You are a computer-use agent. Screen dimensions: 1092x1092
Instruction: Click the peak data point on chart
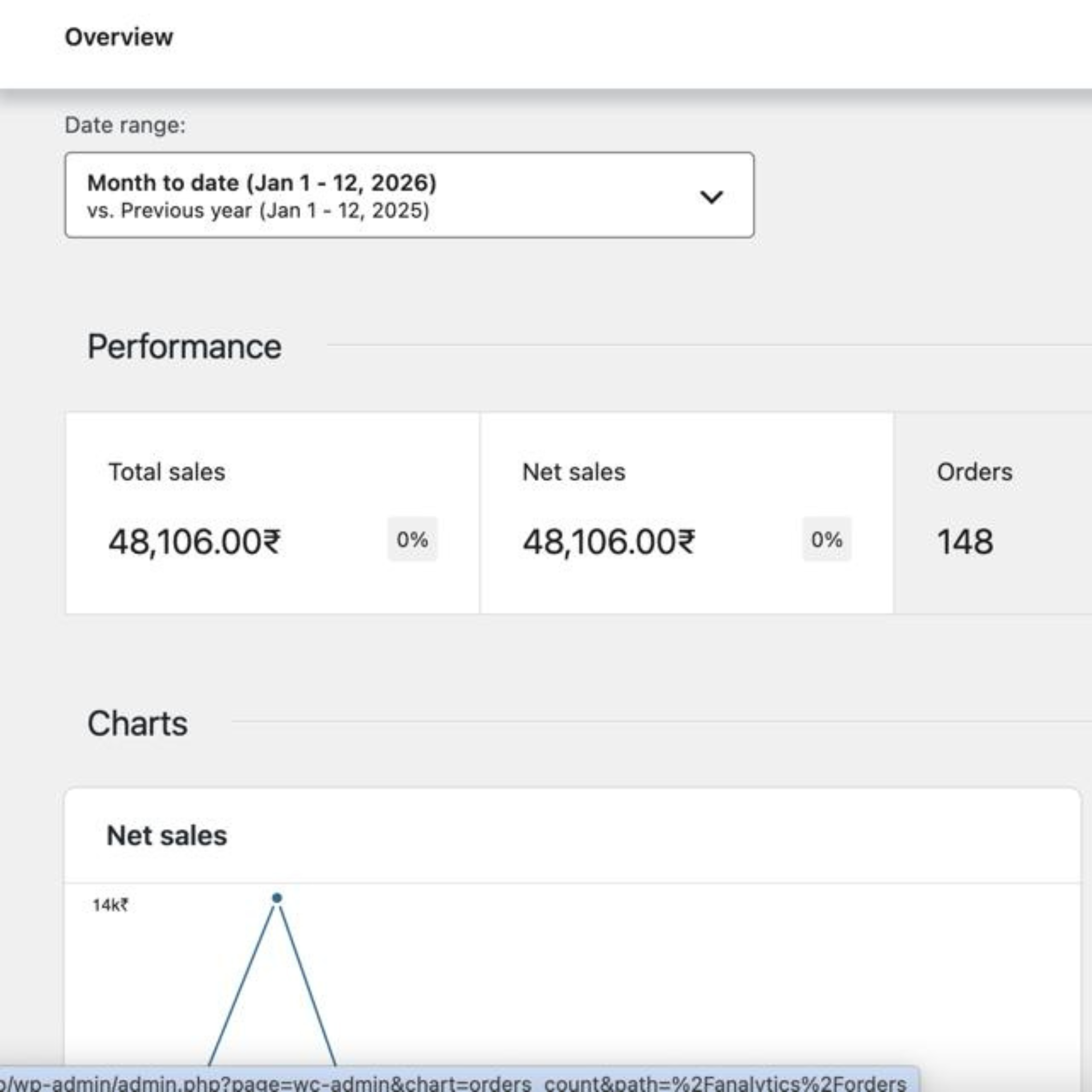point(277,898)
